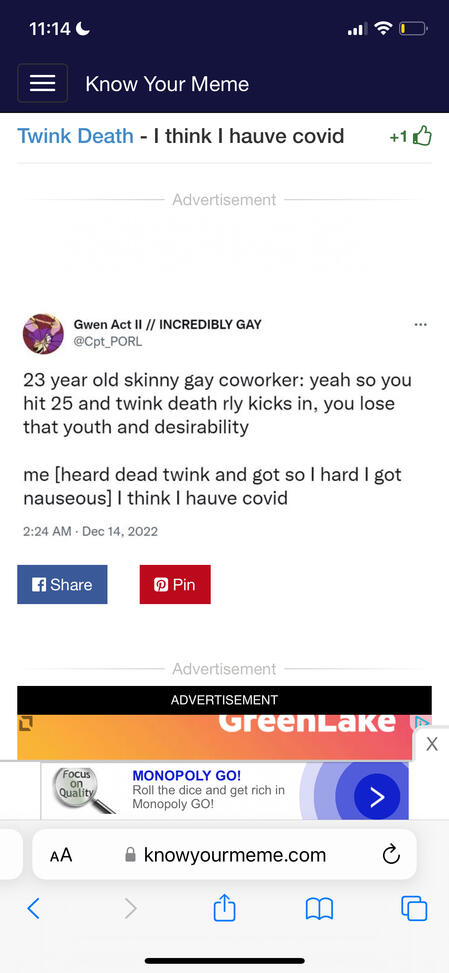Tap the thumbs-up like icon
Screen dimensions: 449x973
[x=422, y=135]
